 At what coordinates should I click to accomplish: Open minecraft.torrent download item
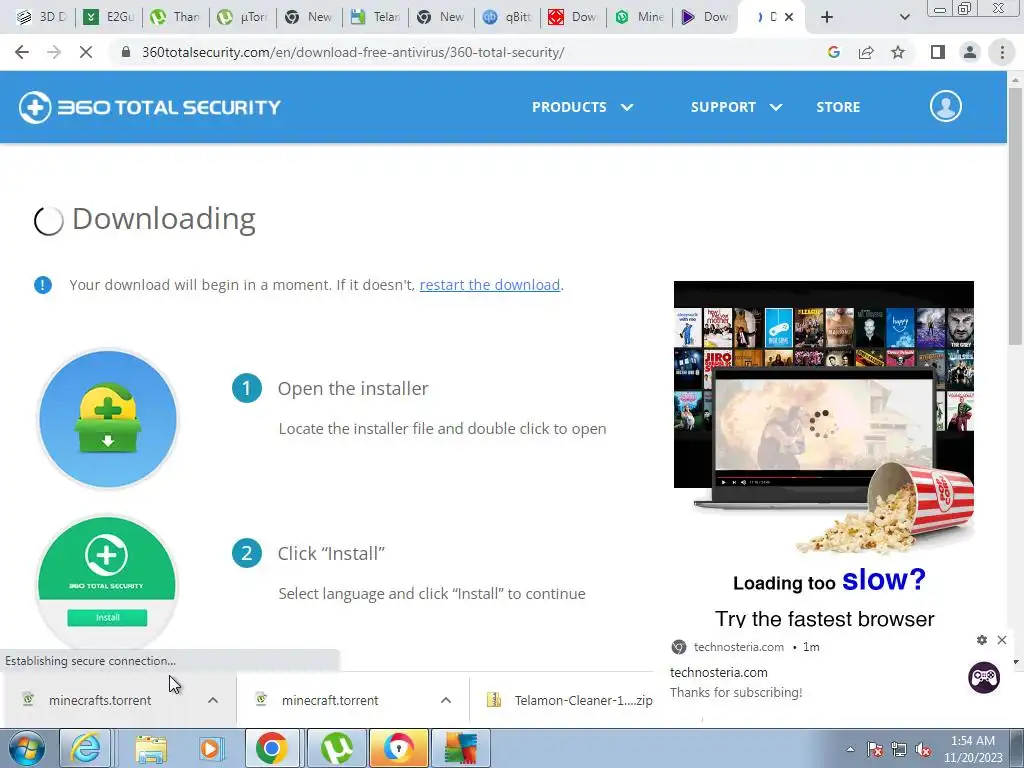(330, 700)
